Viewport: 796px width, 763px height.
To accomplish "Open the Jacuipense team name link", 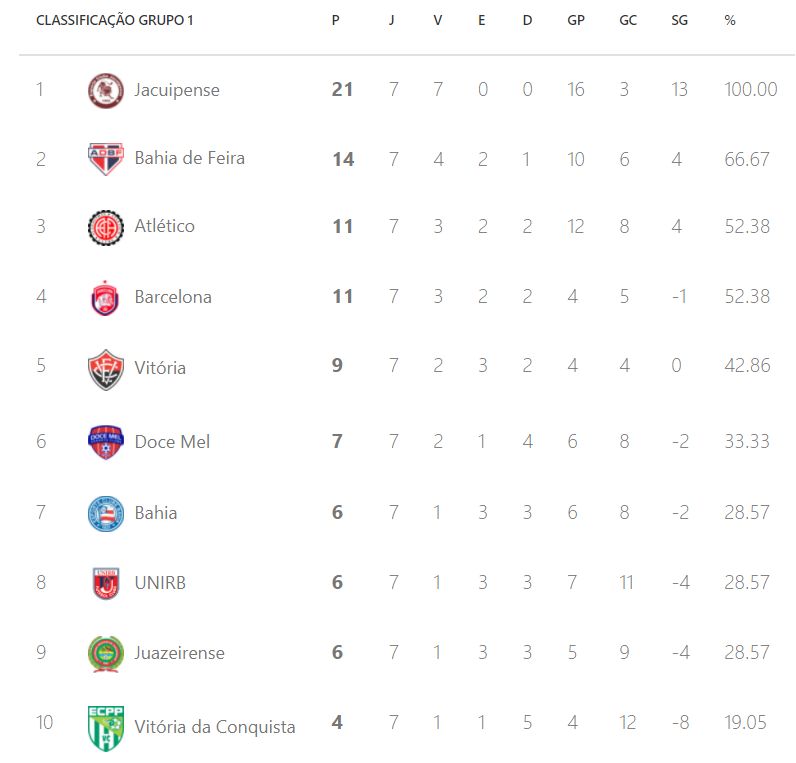I will click(177, 90).
